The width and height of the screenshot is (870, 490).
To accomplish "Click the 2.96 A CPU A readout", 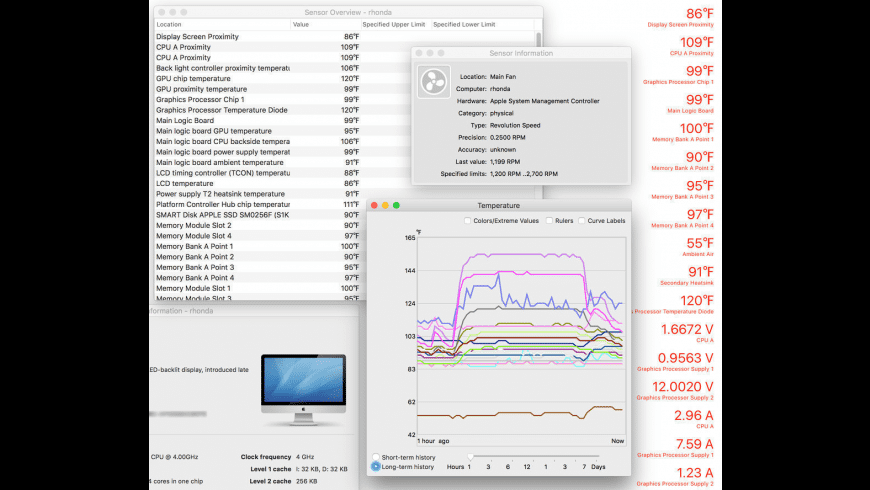I will coord(694,420).
